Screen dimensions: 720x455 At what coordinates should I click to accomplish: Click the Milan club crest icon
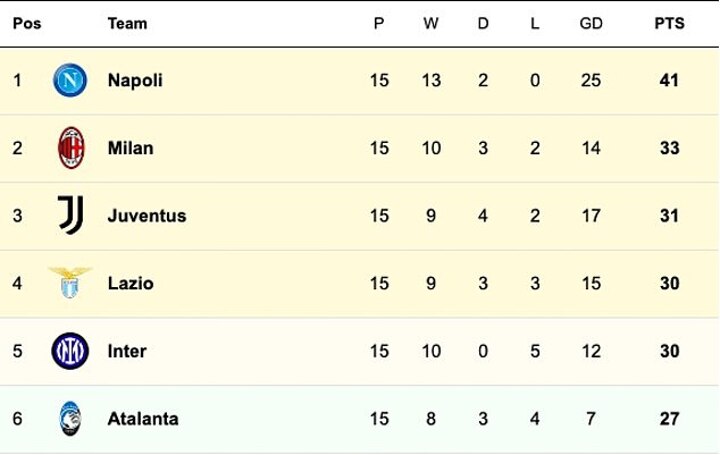point(70,148)
